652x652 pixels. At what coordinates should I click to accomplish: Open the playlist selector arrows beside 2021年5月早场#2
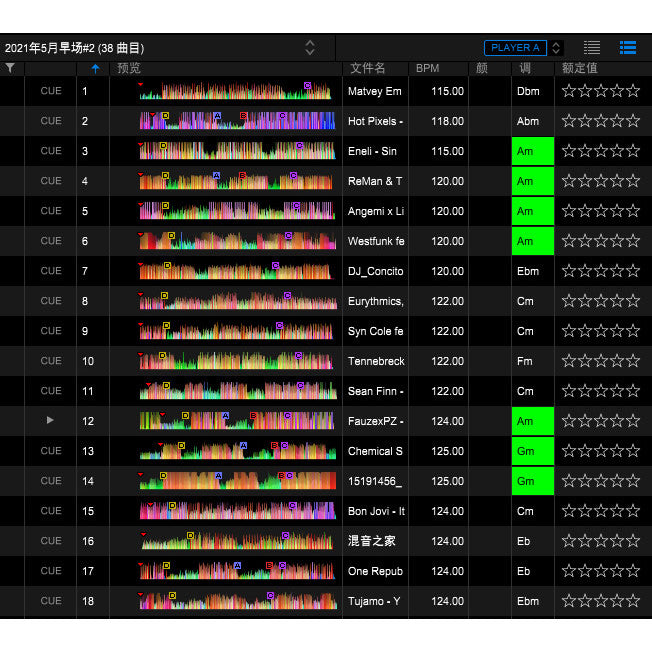310,48
